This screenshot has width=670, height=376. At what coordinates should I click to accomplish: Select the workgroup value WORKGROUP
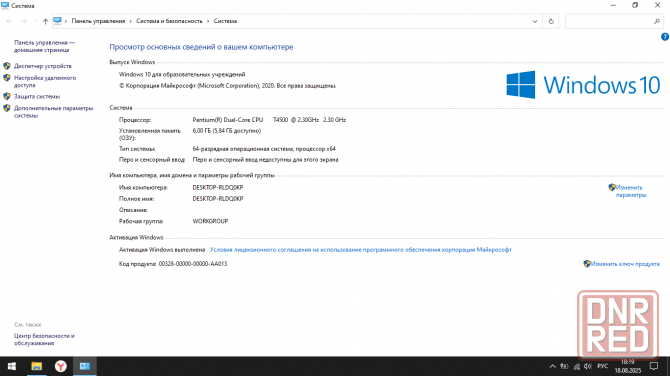pos(210,221)
